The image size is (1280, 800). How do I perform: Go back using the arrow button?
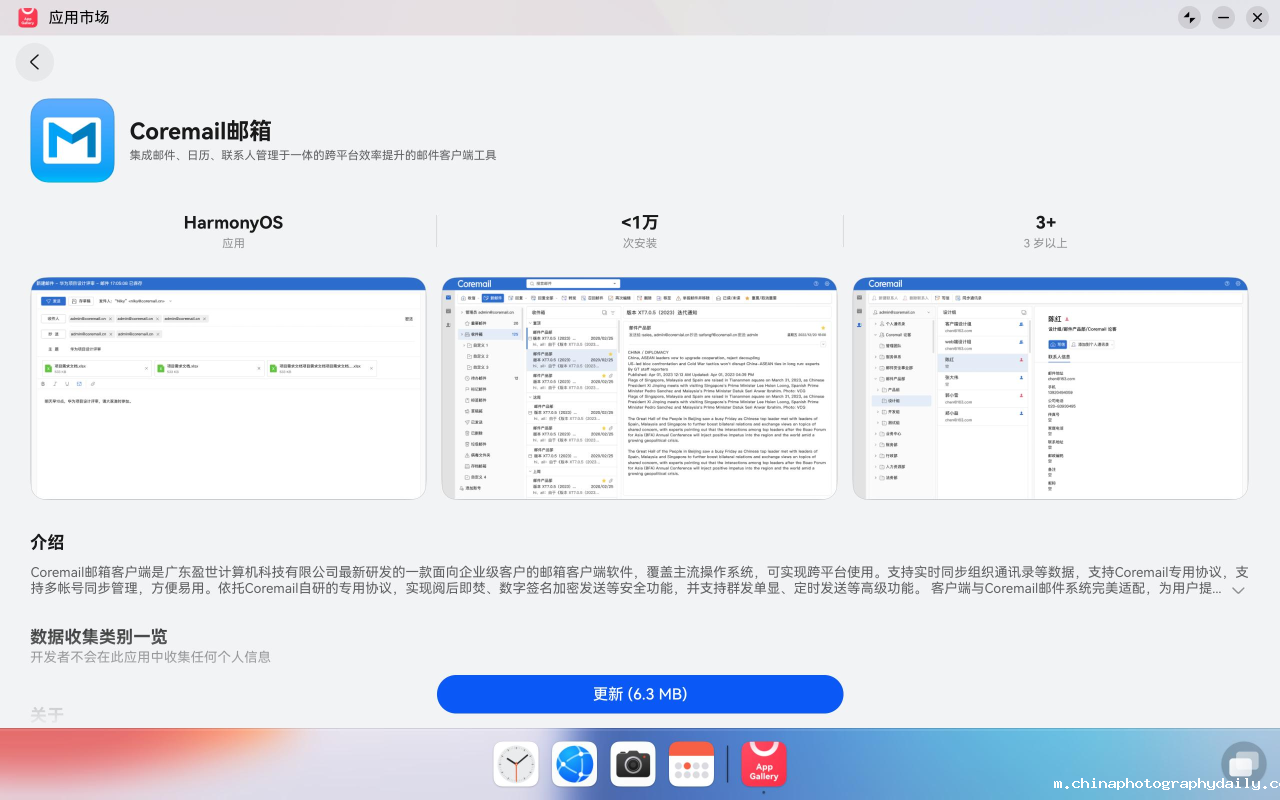coord(35,62)
